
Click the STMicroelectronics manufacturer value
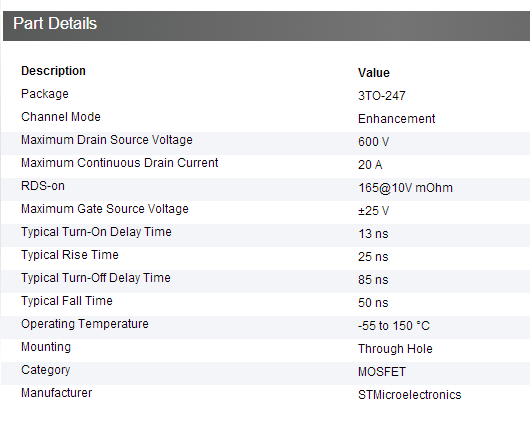(x=410, y=395)
